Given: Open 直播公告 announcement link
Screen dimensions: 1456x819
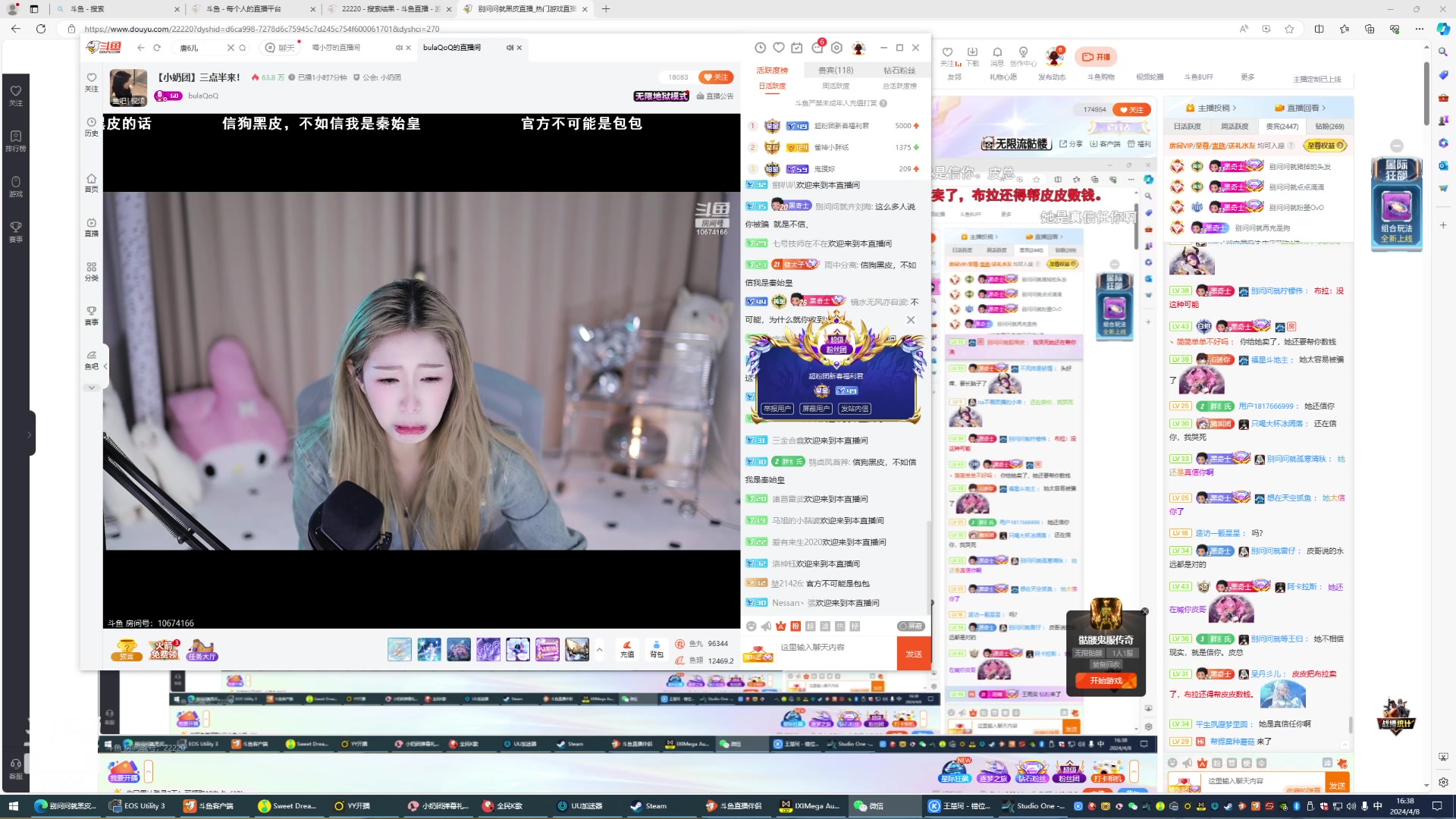Looking at the screenshot, I should tap(714, 96).
